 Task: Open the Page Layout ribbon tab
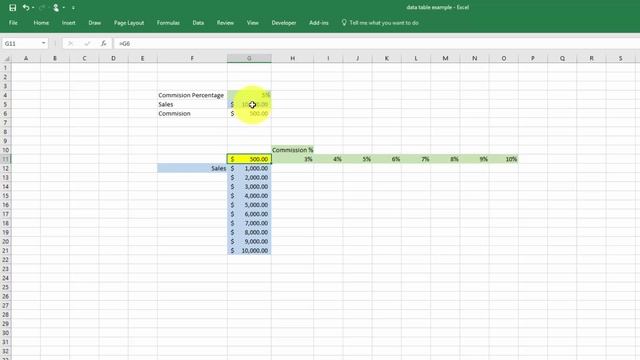(129, 23)
